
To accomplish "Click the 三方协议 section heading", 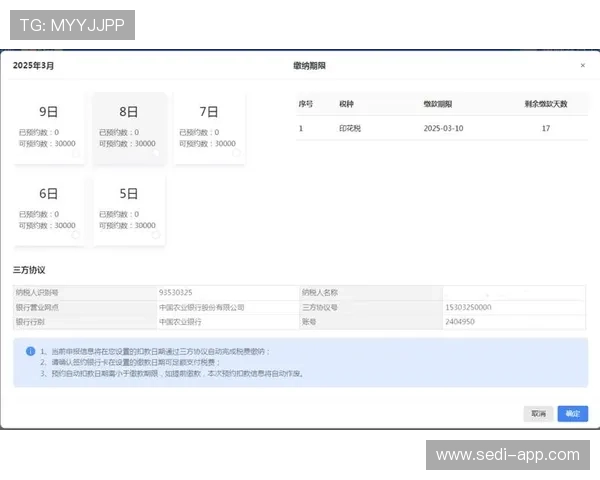I will click(x=29, y=270).
